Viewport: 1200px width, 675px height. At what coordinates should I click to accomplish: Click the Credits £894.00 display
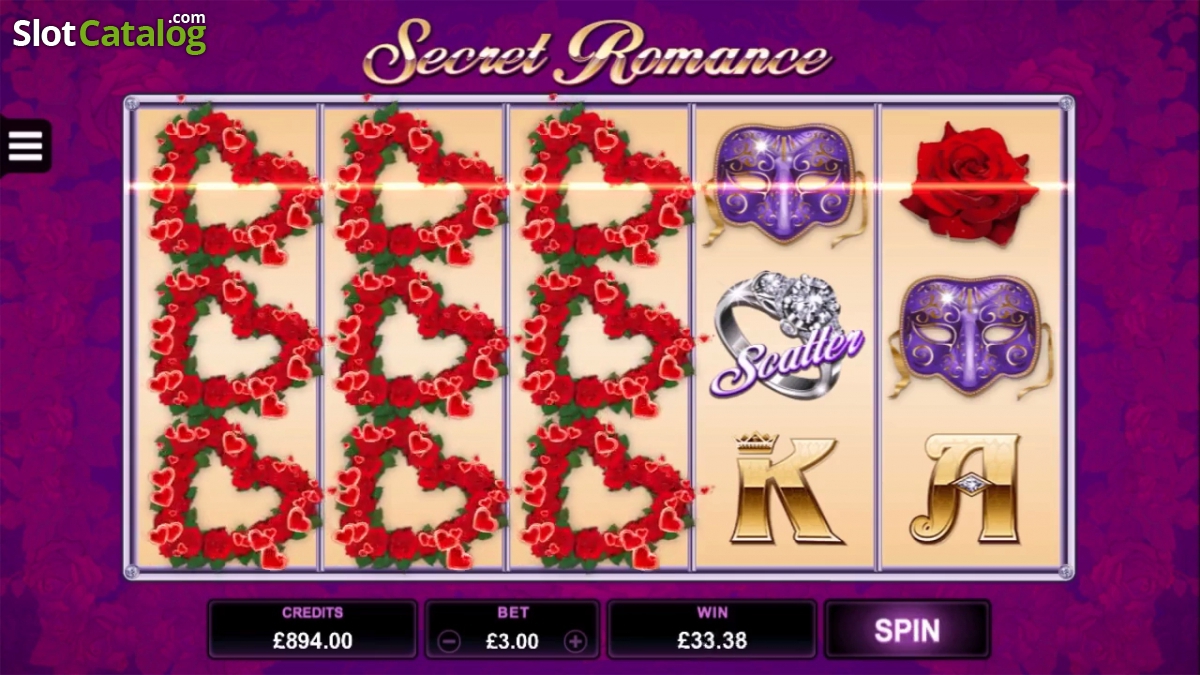312,629
